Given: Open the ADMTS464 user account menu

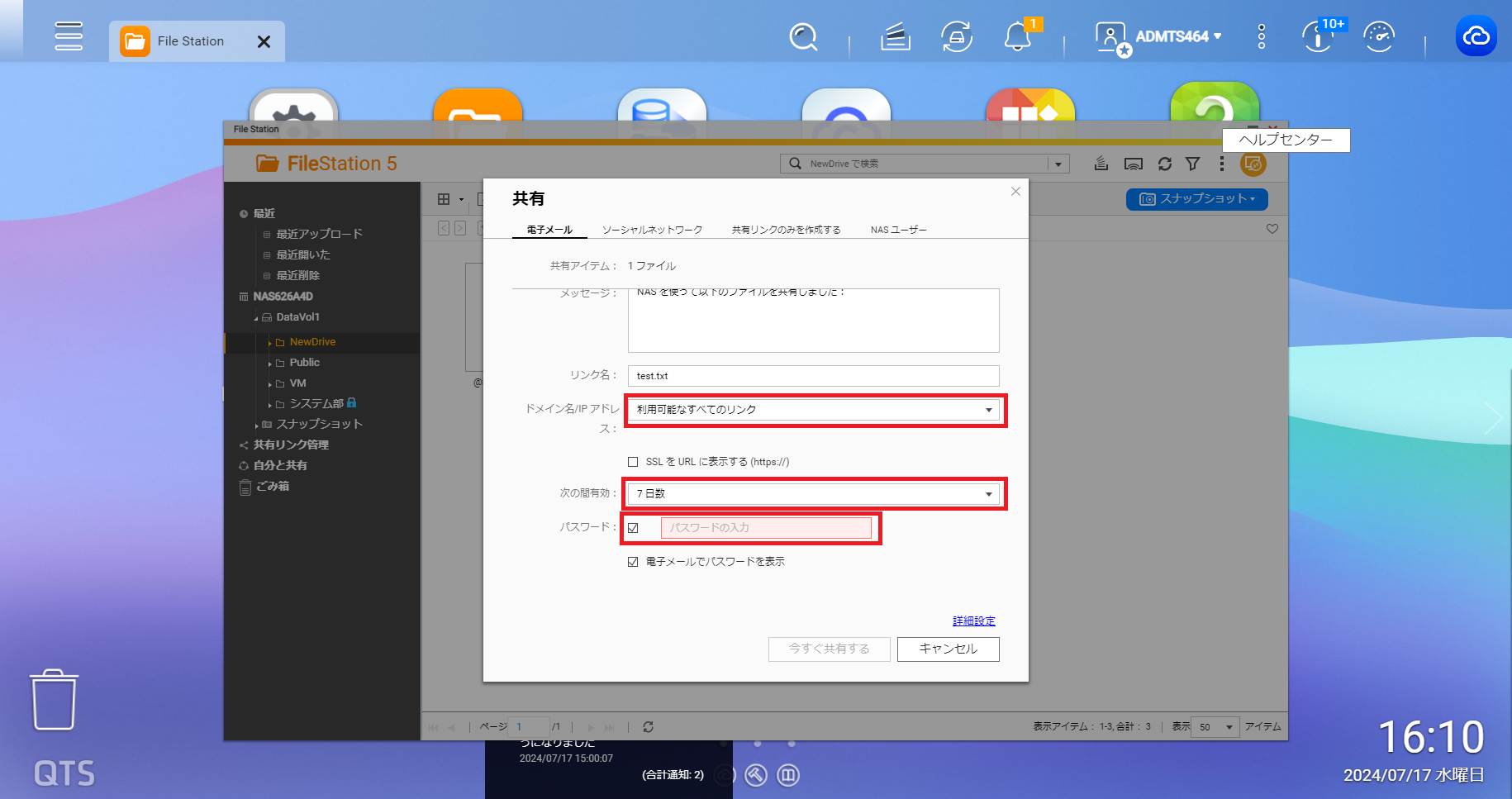Looking at the screenshot, I should (1158, 37).
